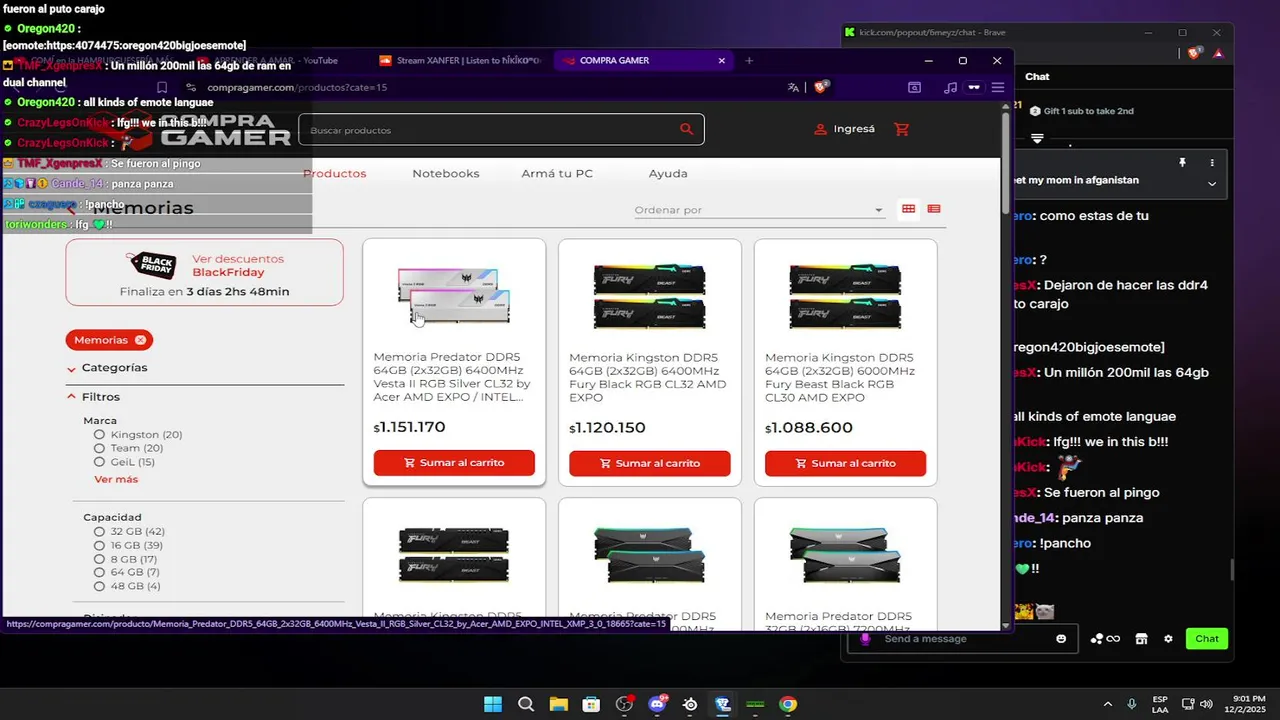Image resolution: width=1280 pixels, height=720 pixels.
Task: Add Kingston Fury Beast CL30 6000MHz to cart
Action: pyautogui.click(x=845, y=463)
